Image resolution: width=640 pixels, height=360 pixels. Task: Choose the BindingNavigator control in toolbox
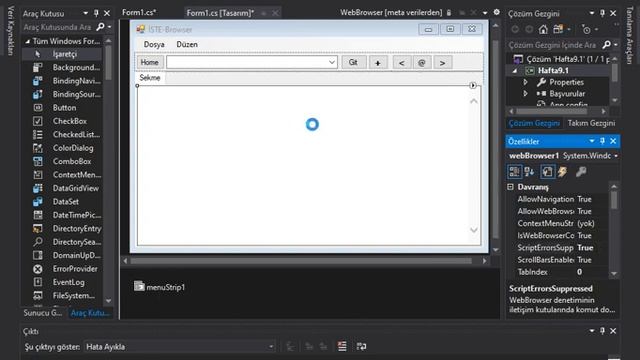click(62, 81)
